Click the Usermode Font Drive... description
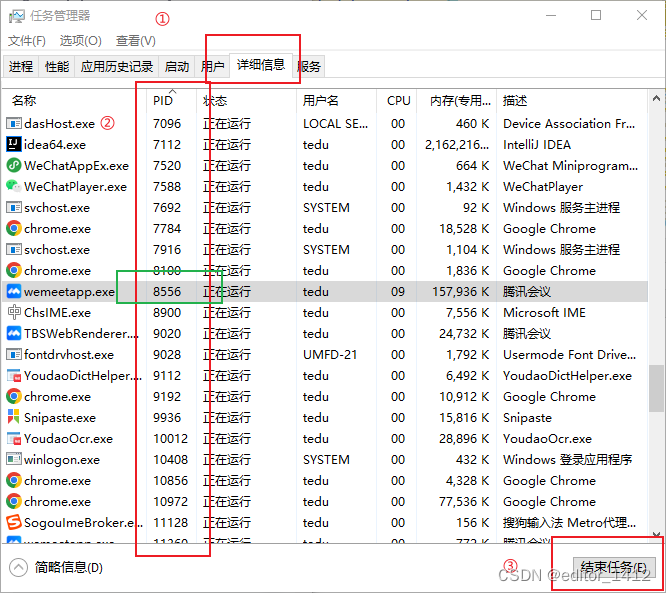Screen dimensions: 666x593 coord(569,355)
